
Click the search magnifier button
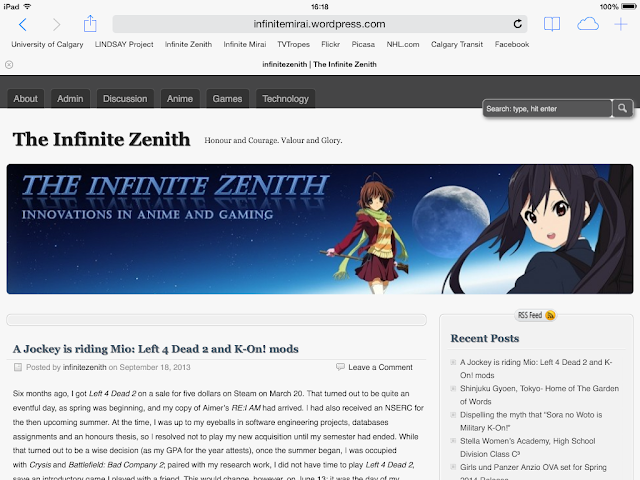tap(622, 109)
